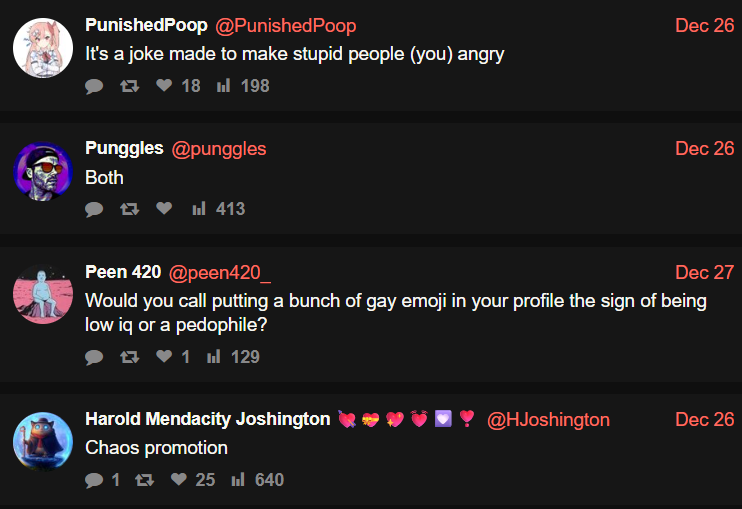This screenshot has height=509, width=742.
Task: Open the @punggles profile handle
Action: click(x=219, y=149)
